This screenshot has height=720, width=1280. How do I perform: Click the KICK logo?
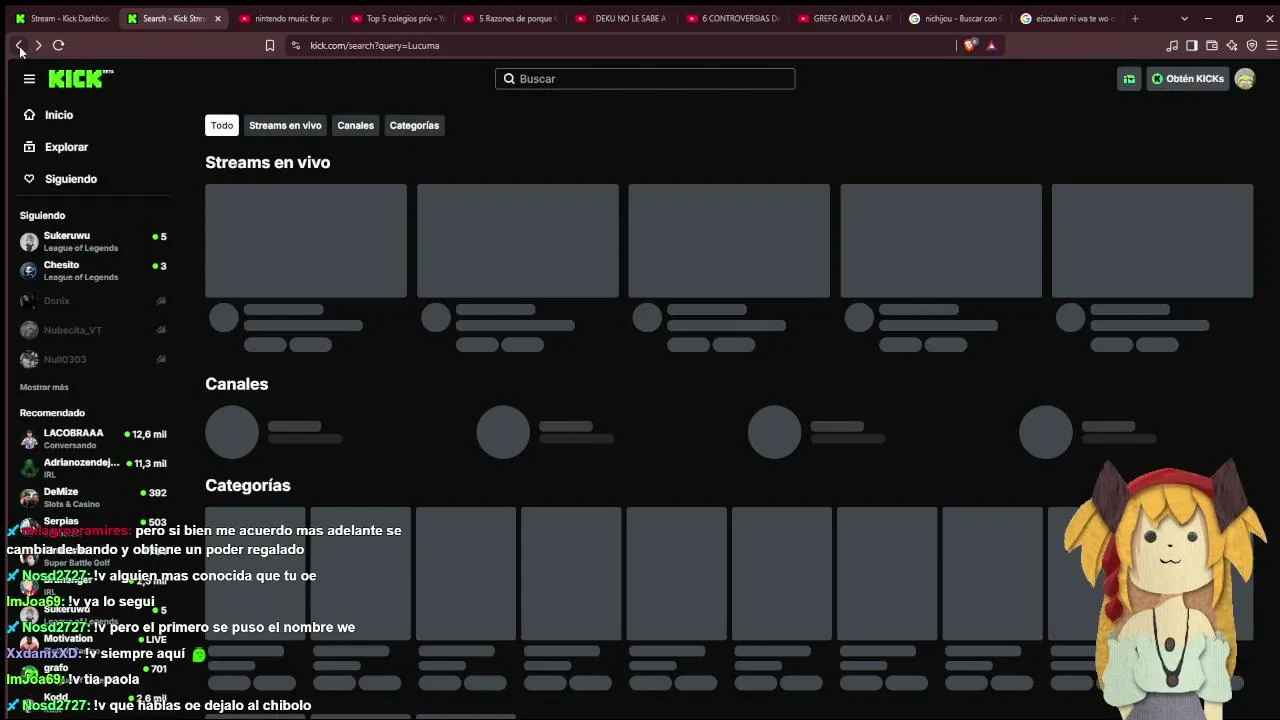tap(81, 79)
